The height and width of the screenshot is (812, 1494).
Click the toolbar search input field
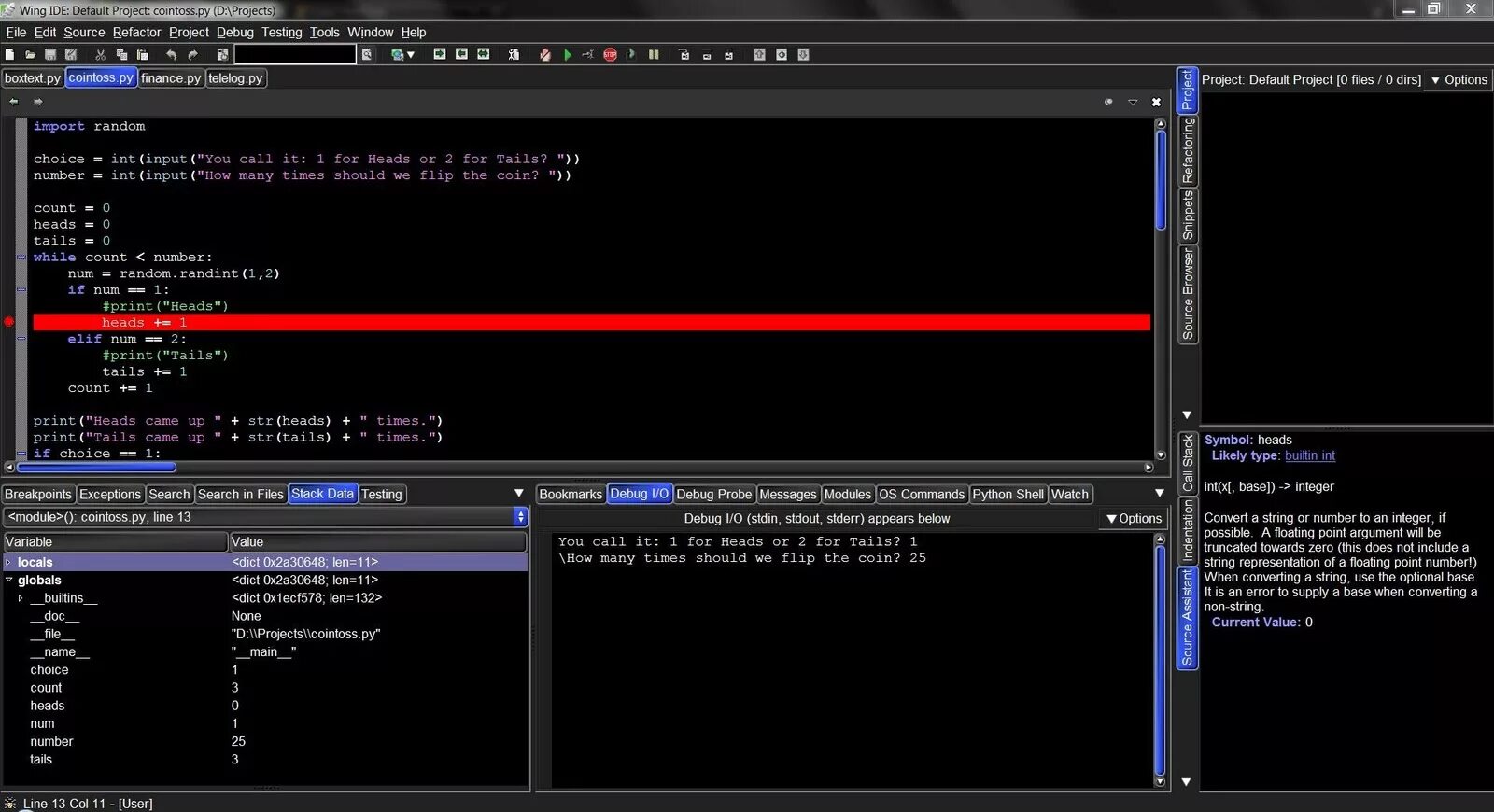click(294, 55)
